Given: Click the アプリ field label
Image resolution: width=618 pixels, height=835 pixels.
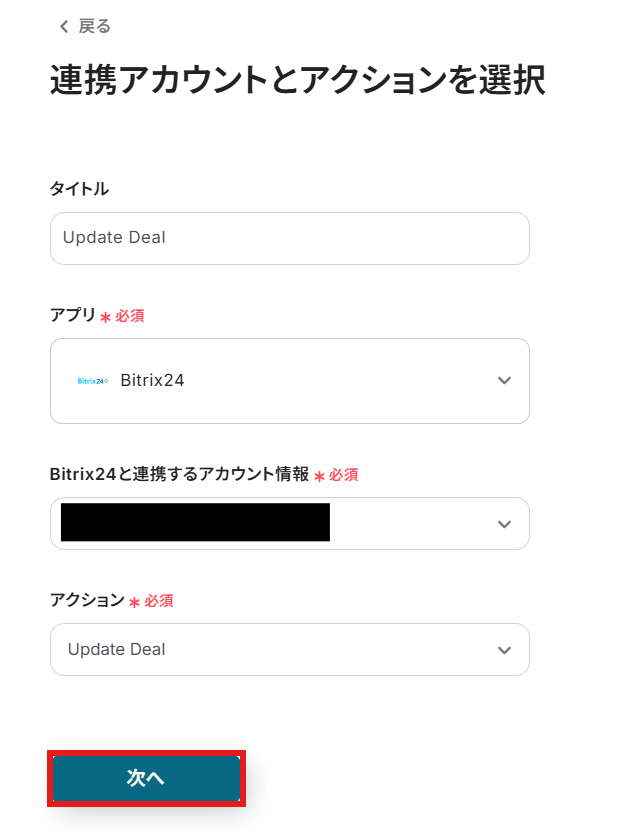Looking at the screenshot, I should pos(73,315).
